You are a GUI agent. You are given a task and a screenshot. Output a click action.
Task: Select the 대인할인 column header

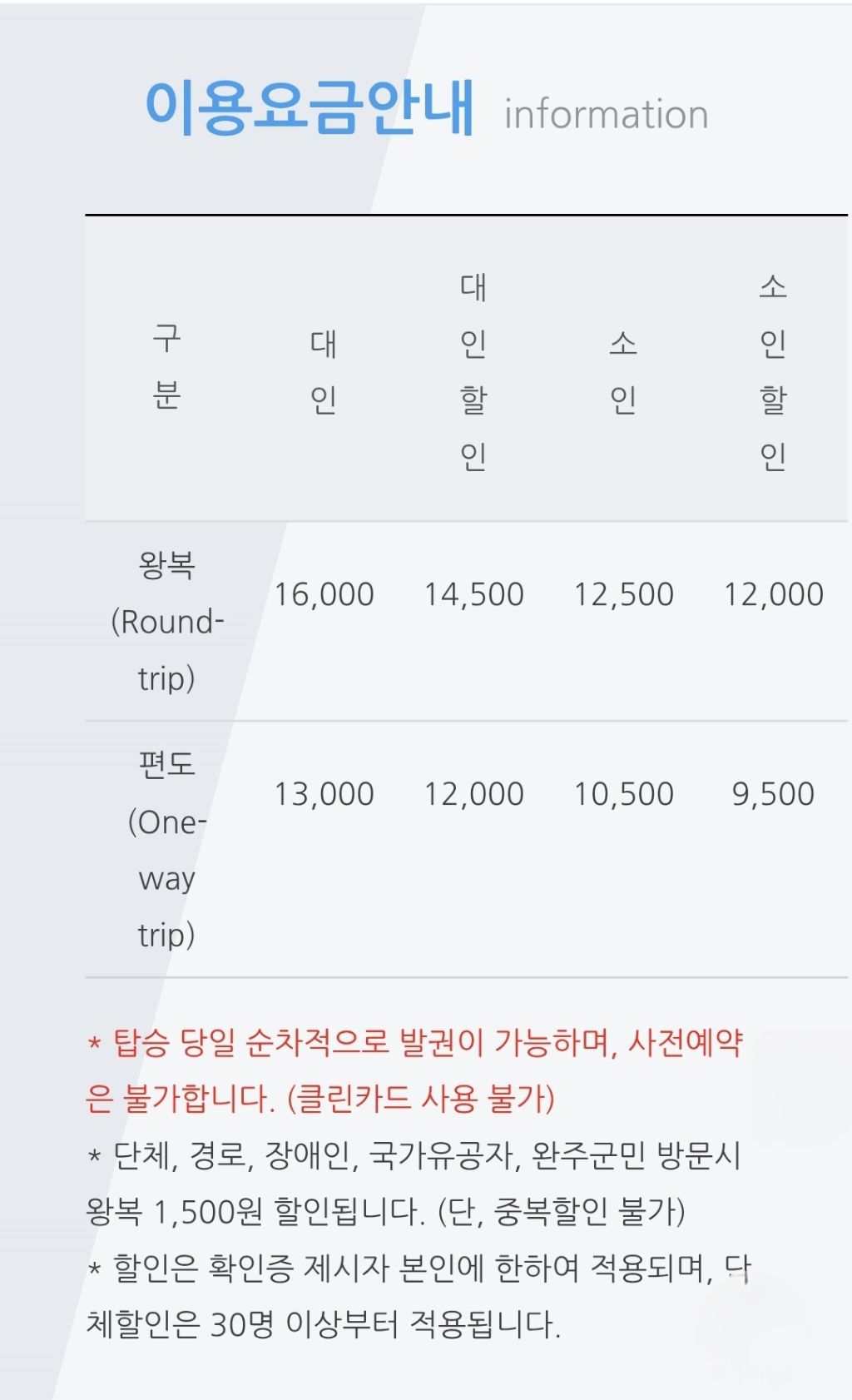pos(473,371)
